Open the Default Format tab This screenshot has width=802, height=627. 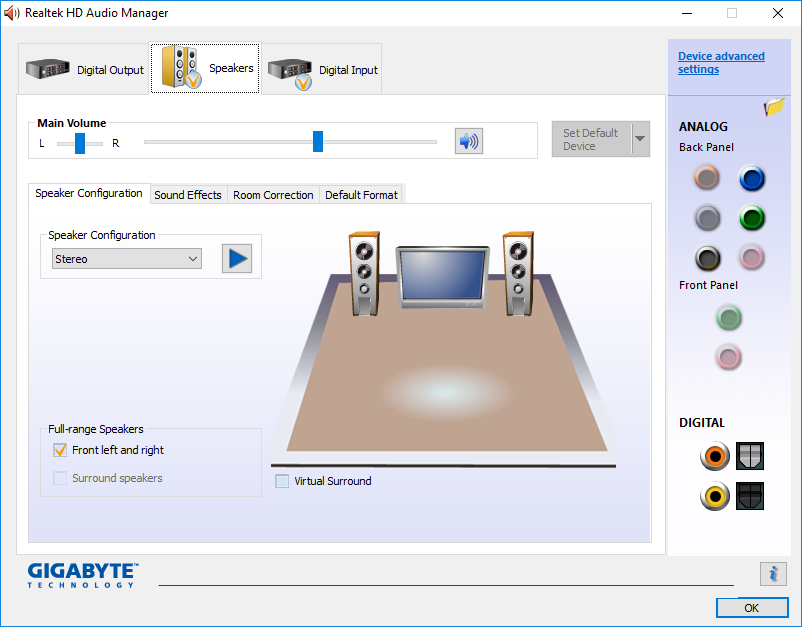[361, 195]
